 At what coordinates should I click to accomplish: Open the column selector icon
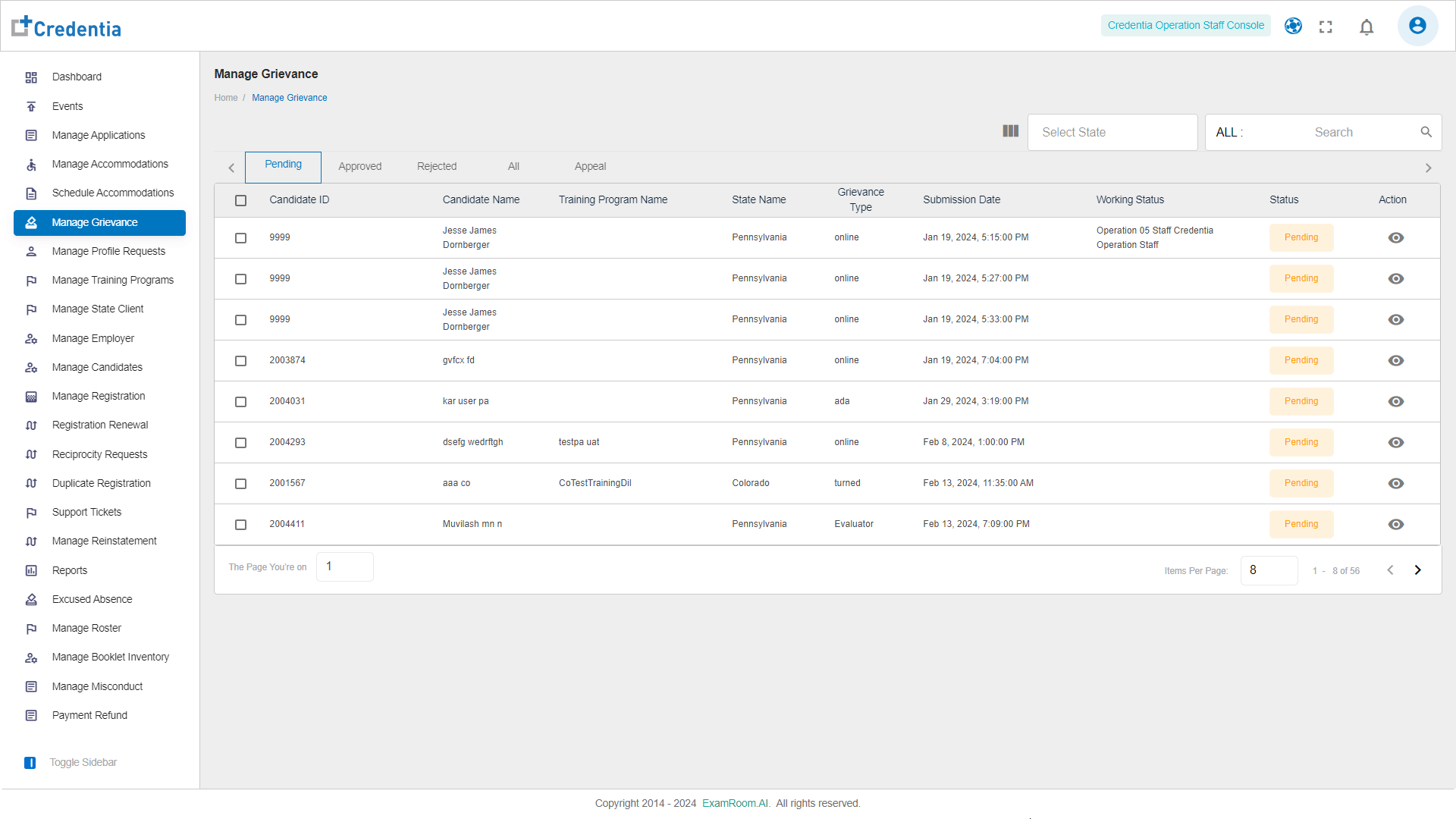click(x=1010, y=131)
